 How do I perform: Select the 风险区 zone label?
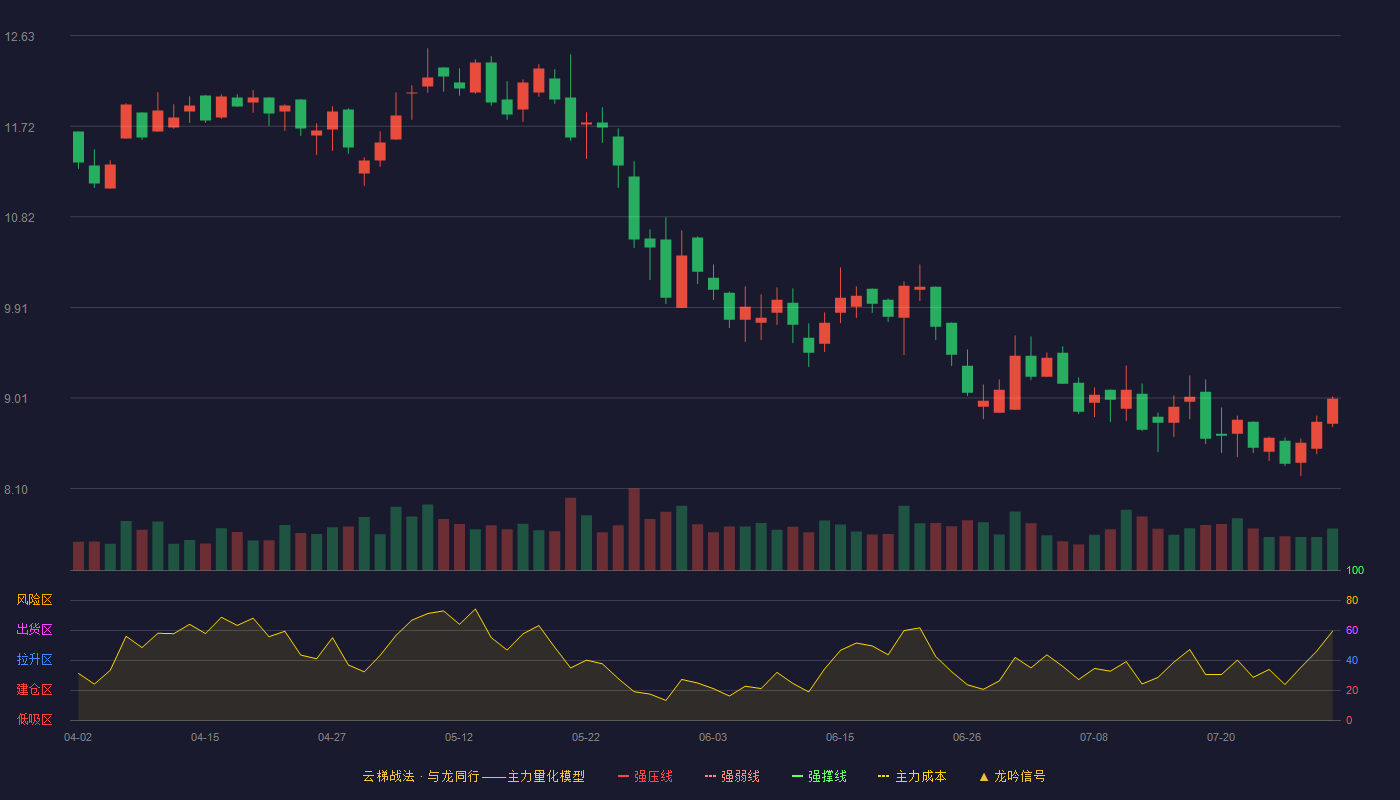pyautogui.click(x=34, y=600)
